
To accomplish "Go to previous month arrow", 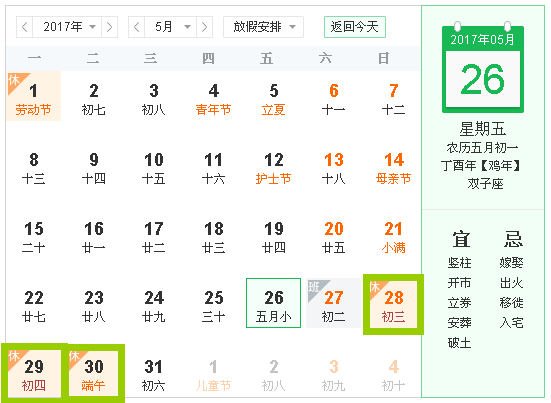I will click(137, 27).
